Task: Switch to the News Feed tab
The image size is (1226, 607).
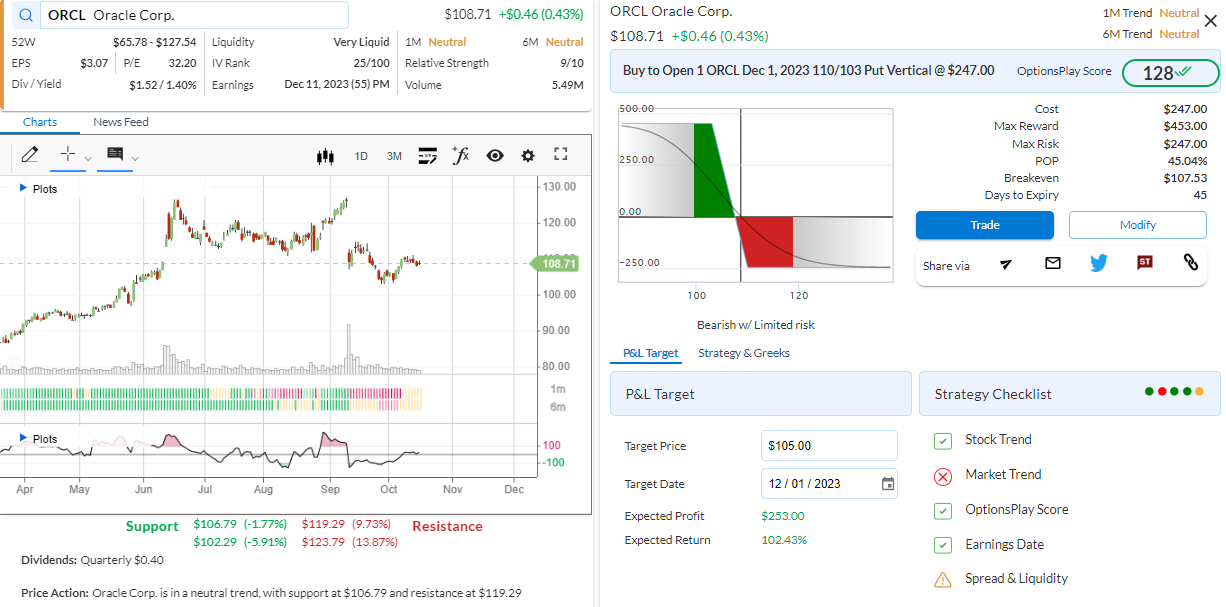Action: [121, 122]
